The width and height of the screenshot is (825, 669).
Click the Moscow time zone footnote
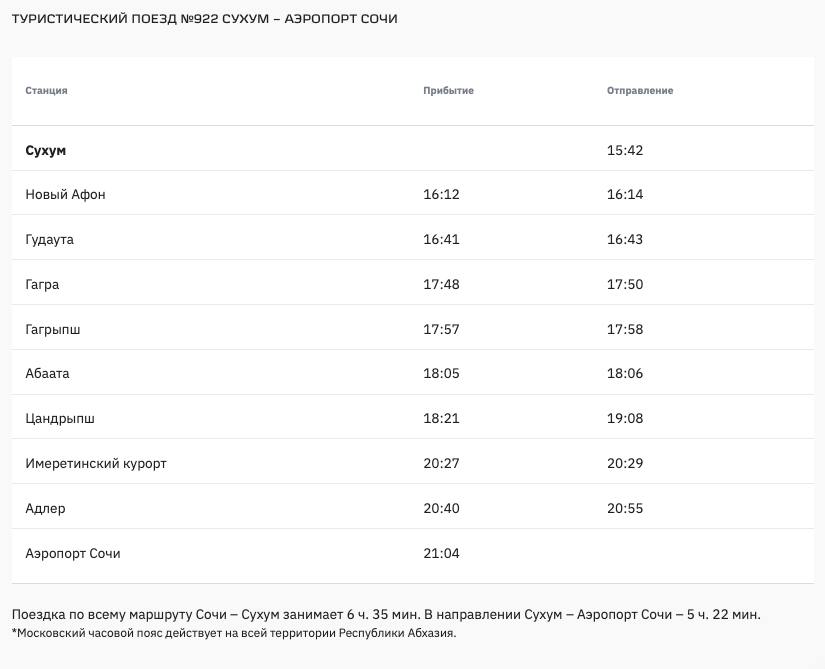point(234,633)
